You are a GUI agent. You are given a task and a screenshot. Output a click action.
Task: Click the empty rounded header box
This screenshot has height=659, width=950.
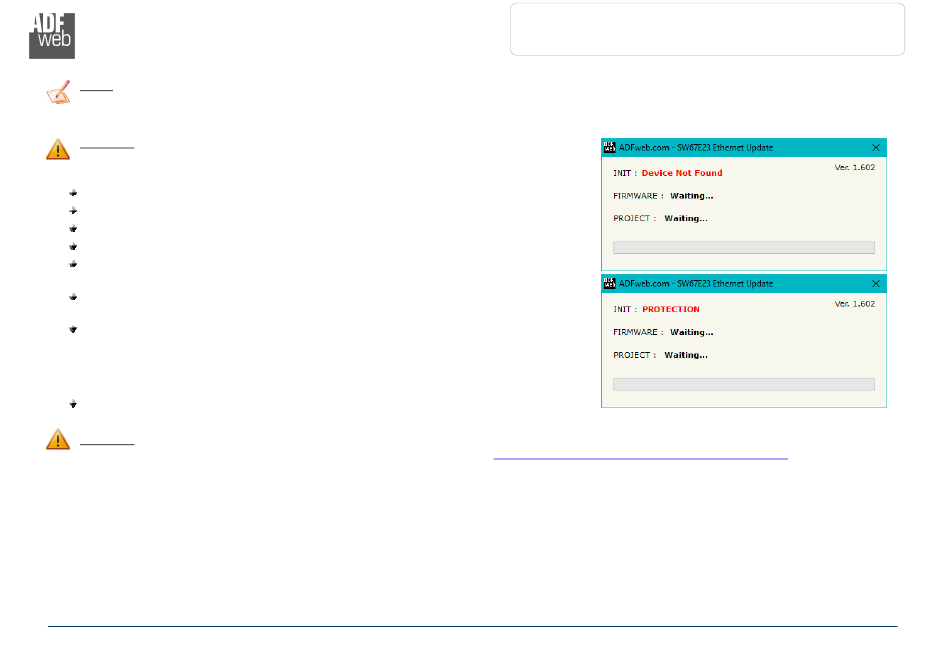[707, 29]
